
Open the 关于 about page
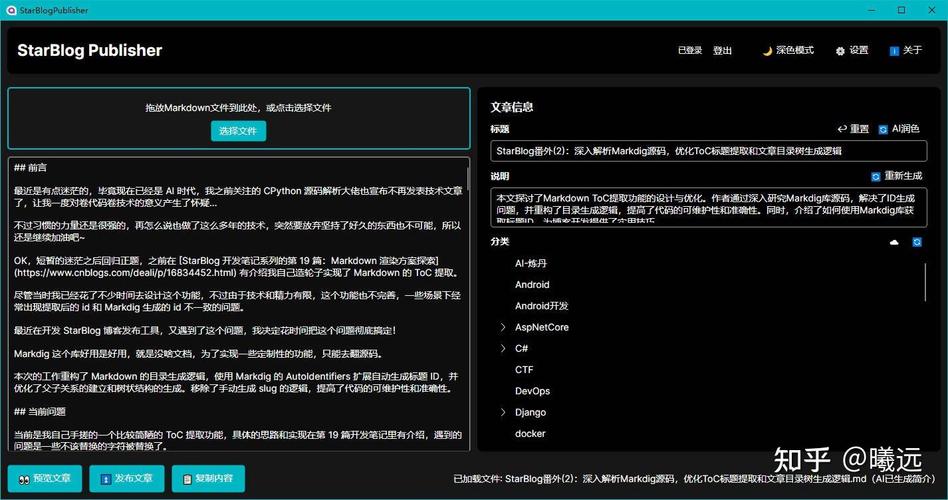pyautogui.click(x=906, y=51)
